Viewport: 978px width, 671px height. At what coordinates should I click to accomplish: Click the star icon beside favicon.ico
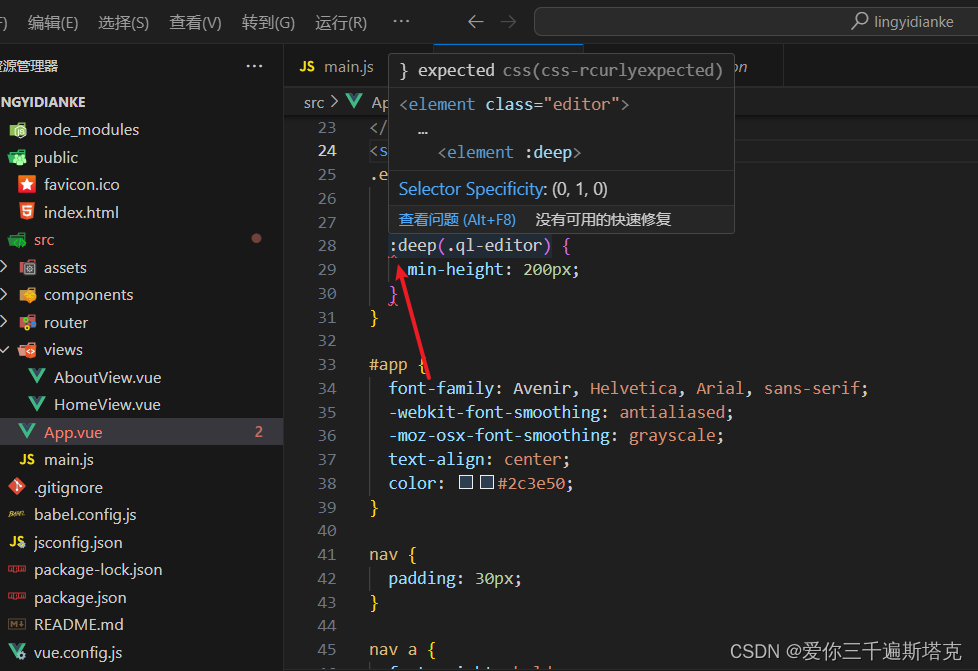coord(27,184)
